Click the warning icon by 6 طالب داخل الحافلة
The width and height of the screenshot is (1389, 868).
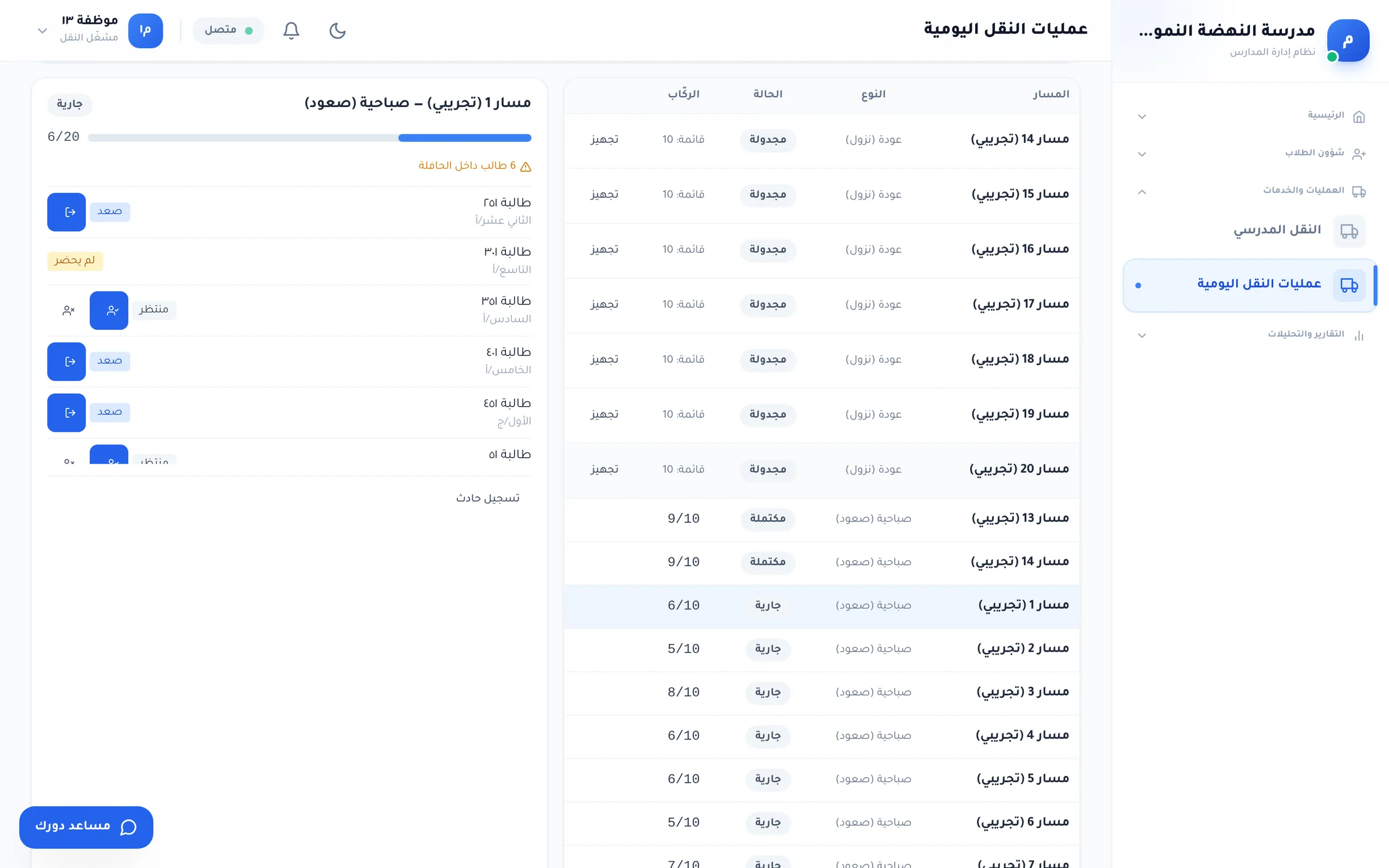point(526,167)
